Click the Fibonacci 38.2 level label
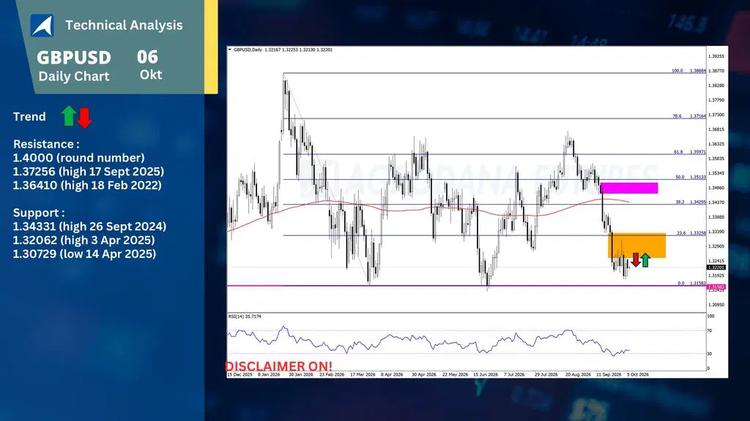This screenshot has height=421, width=750. pyautogui.click(x=680, y=202)
